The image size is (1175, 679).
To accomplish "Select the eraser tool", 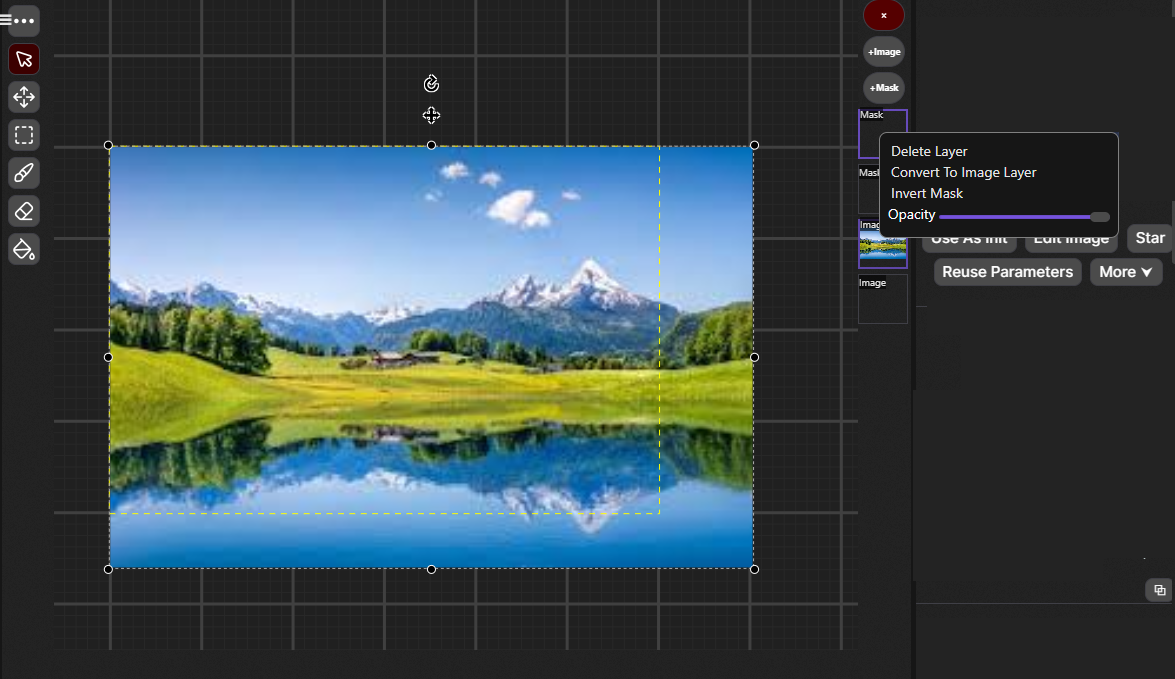I will point(24,211).
